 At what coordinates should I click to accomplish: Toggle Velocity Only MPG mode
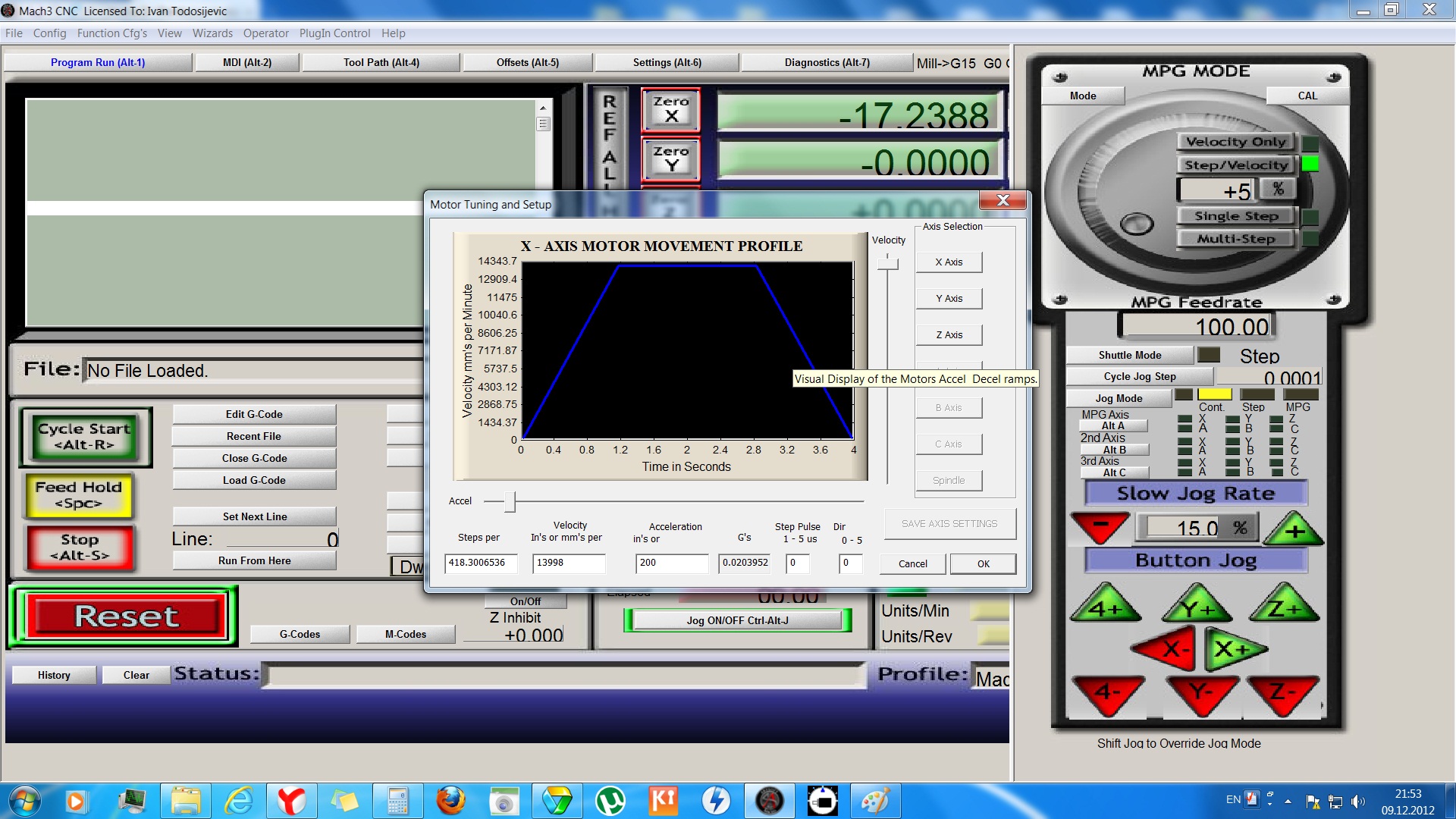point(1235,142)
